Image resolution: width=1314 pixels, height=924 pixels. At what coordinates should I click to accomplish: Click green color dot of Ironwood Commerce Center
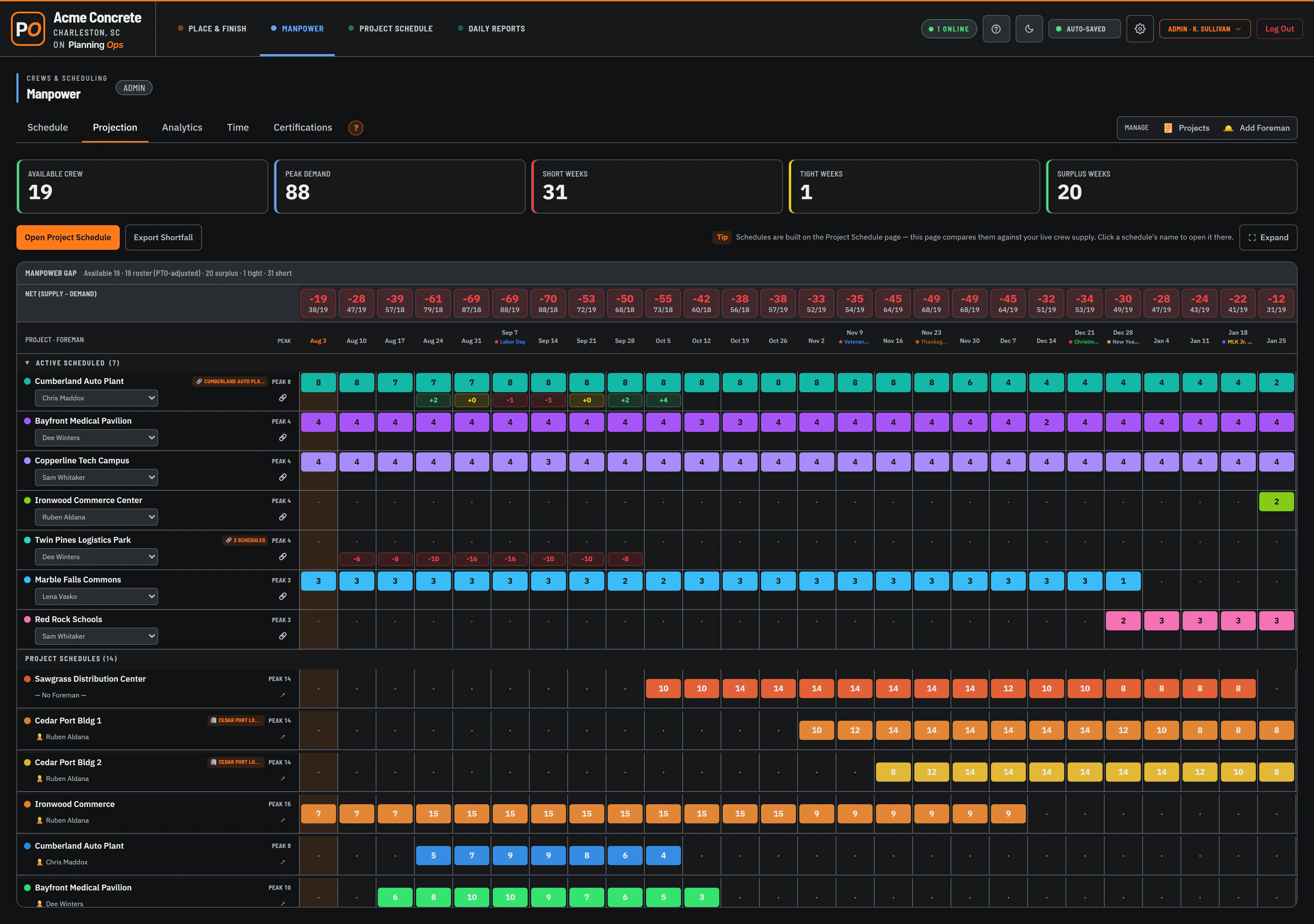pyautogui.click(x=27, y=500)
